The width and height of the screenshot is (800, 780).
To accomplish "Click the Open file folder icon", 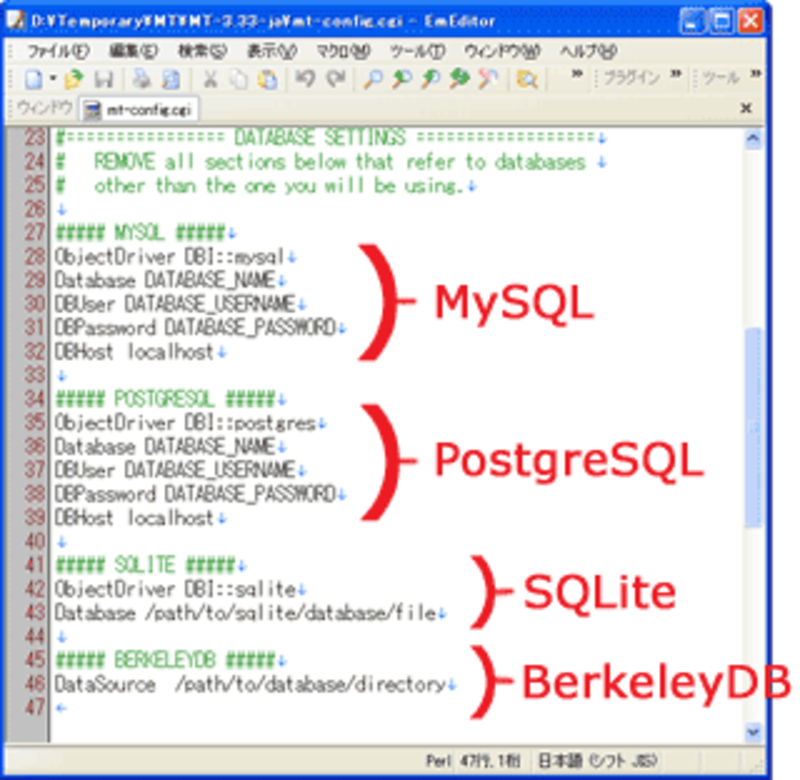I will click(x=73, y=79).
